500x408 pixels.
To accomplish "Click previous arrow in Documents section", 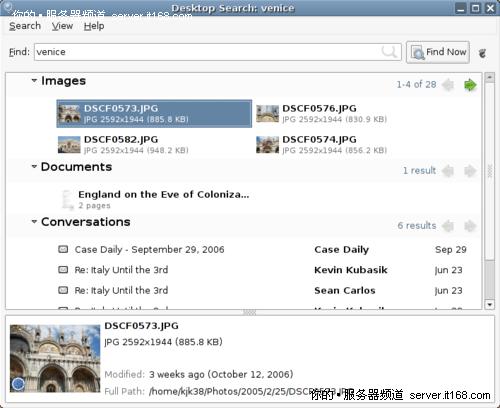I will [x=448, y=171].
